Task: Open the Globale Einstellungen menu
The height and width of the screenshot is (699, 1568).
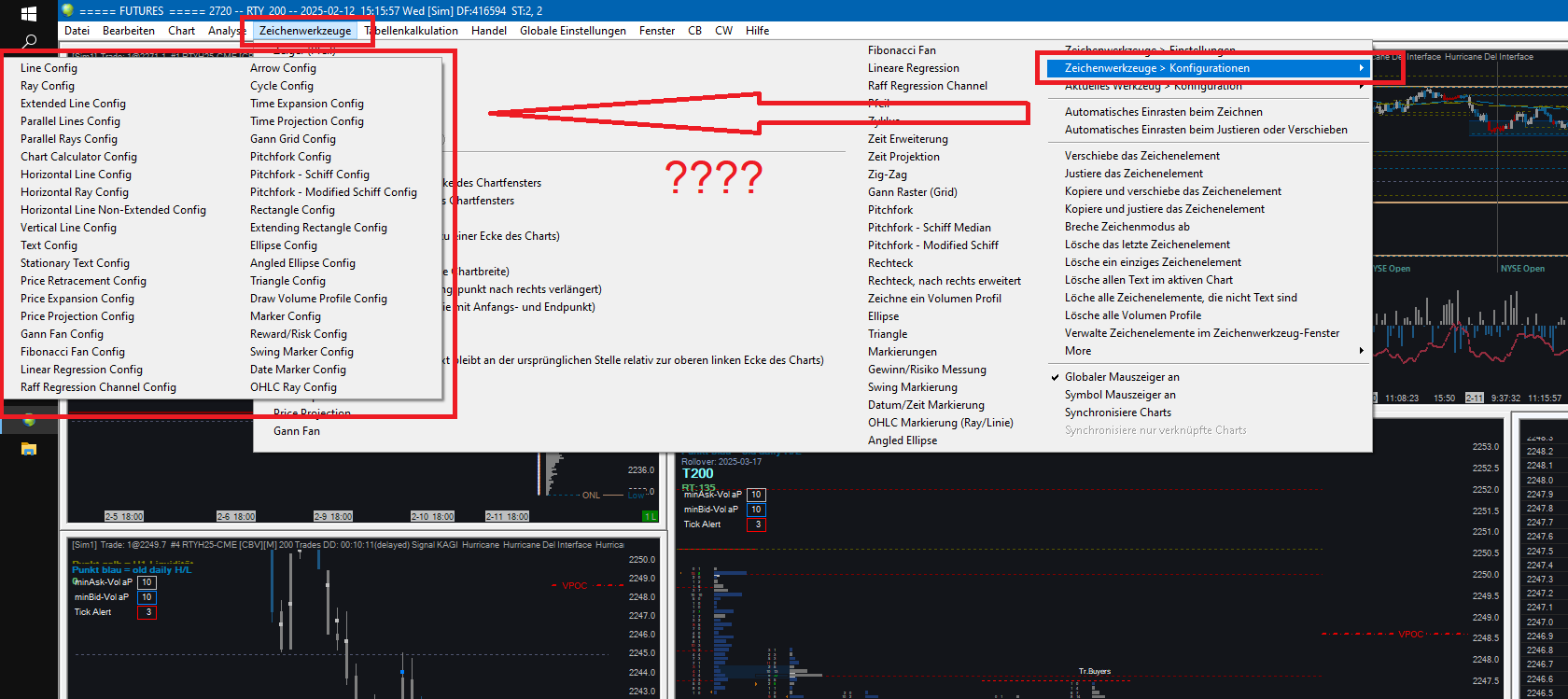Action: [573, 31]
